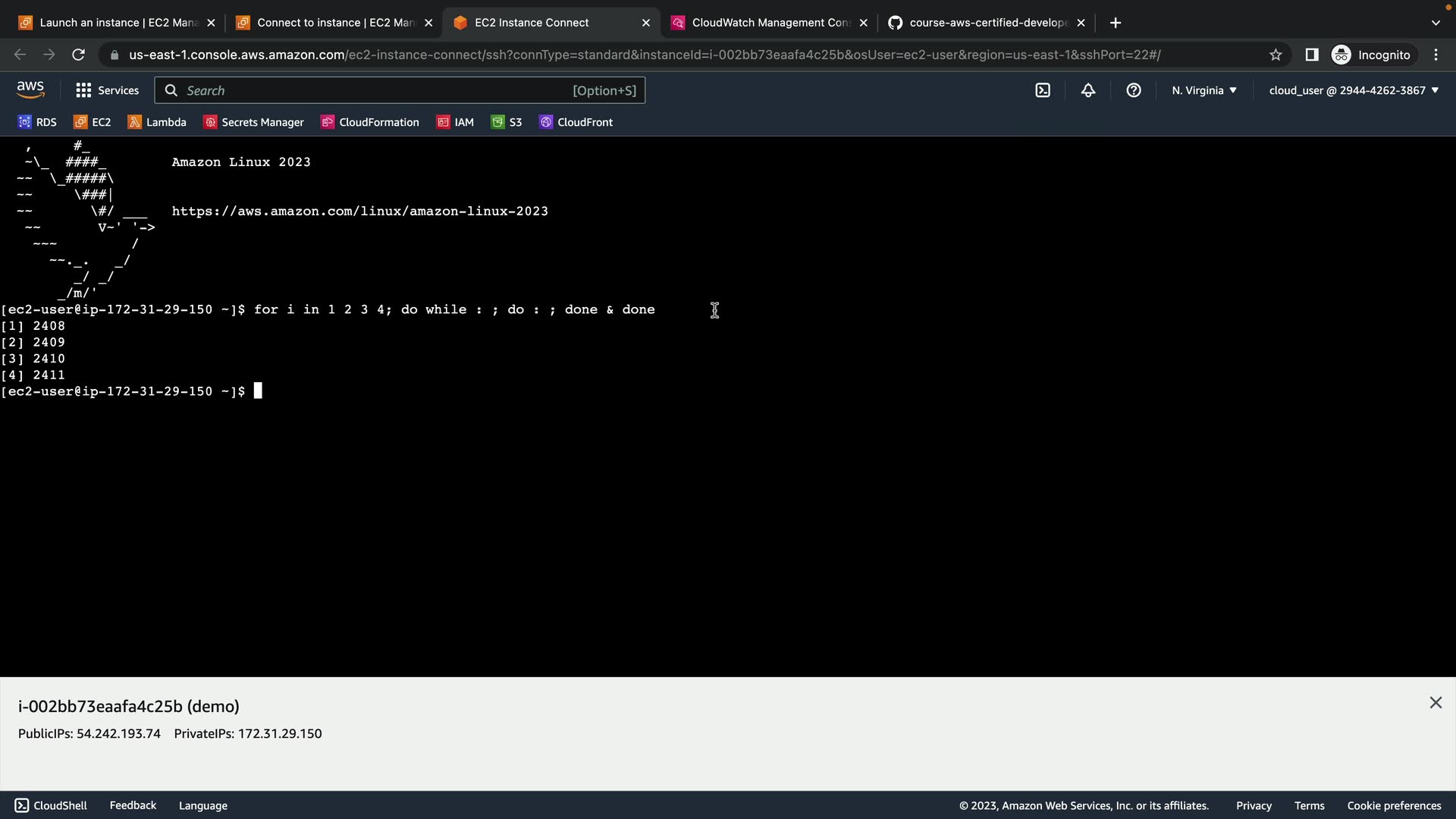Reload the page in the browser
Viewport: 1456px width, 819px height.
click(78, 55)
